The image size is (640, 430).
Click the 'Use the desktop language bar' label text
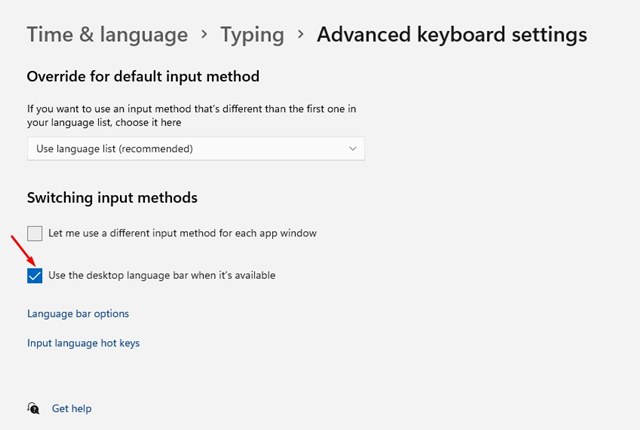[x=162, y=275]
